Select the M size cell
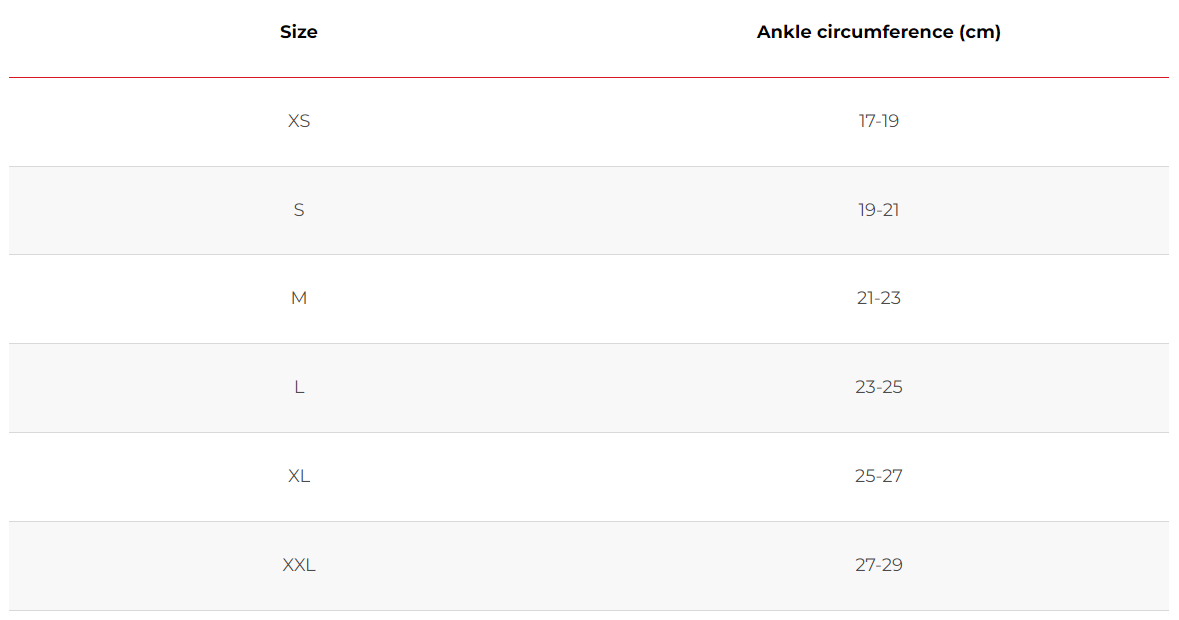The height and width of the screenshot is (620, 1179). [299, 298]
